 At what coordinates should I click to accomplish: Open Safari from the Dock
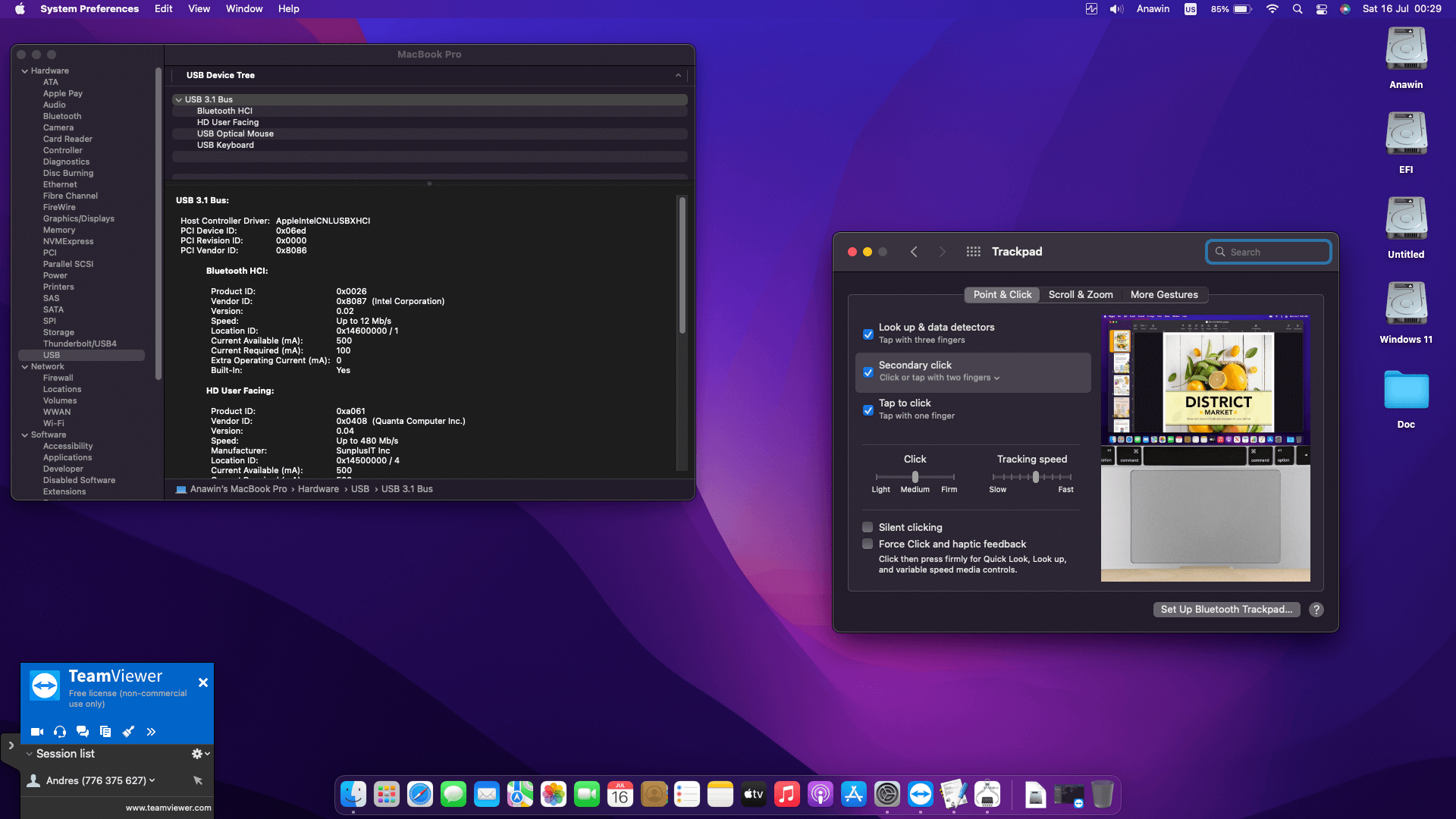420,794
